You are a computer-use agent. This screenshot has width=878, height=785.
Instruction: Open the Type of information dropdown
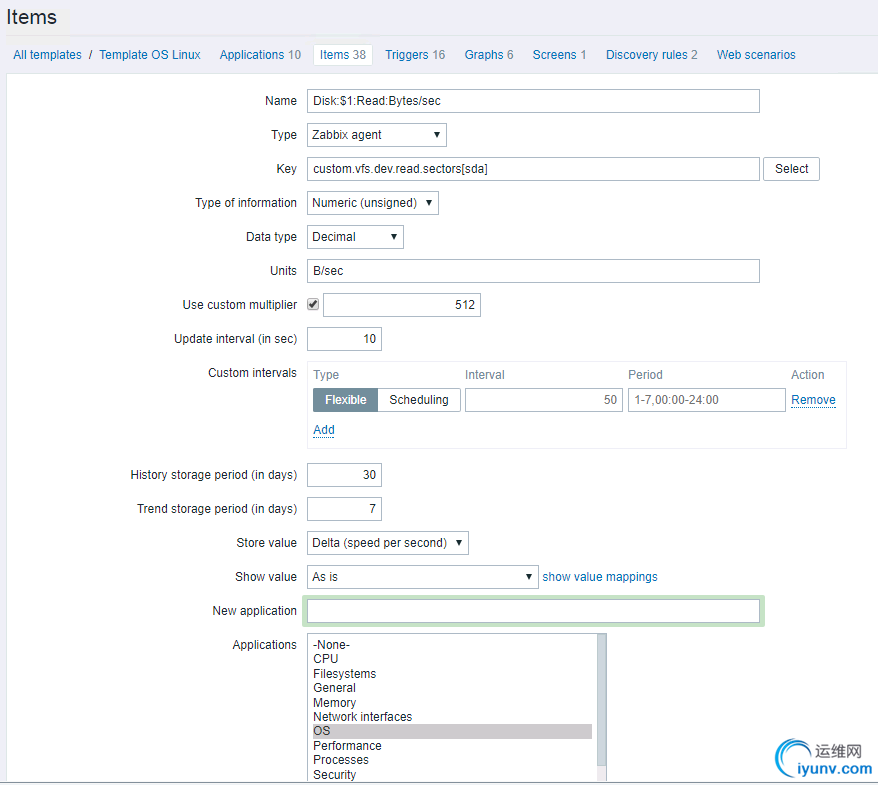pos(372,203)
